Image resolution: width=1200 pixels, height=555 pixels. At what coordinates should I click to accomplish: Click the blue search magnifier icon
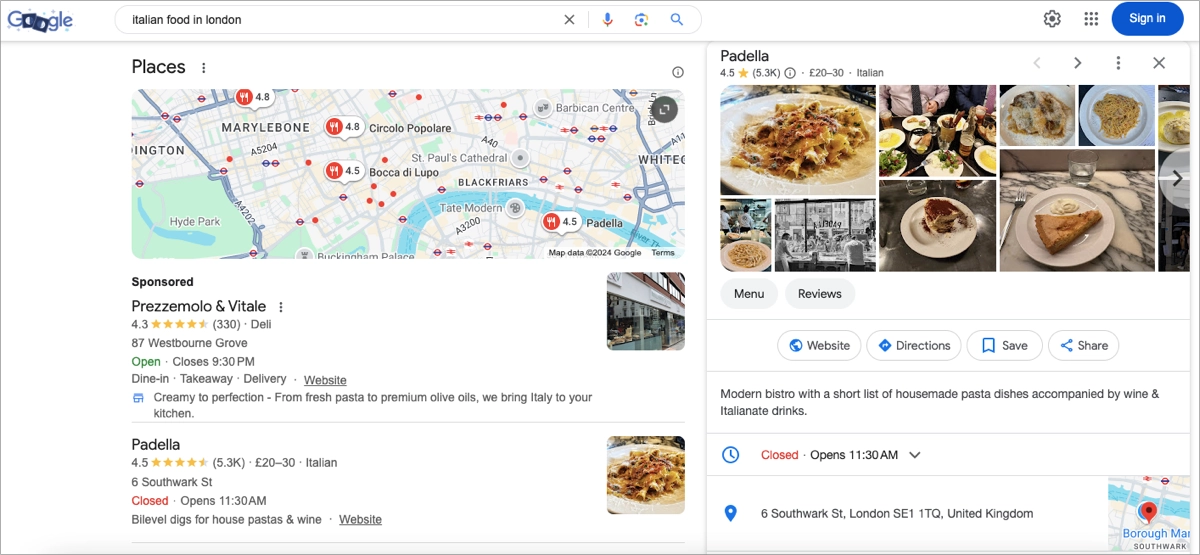[677, 19]
